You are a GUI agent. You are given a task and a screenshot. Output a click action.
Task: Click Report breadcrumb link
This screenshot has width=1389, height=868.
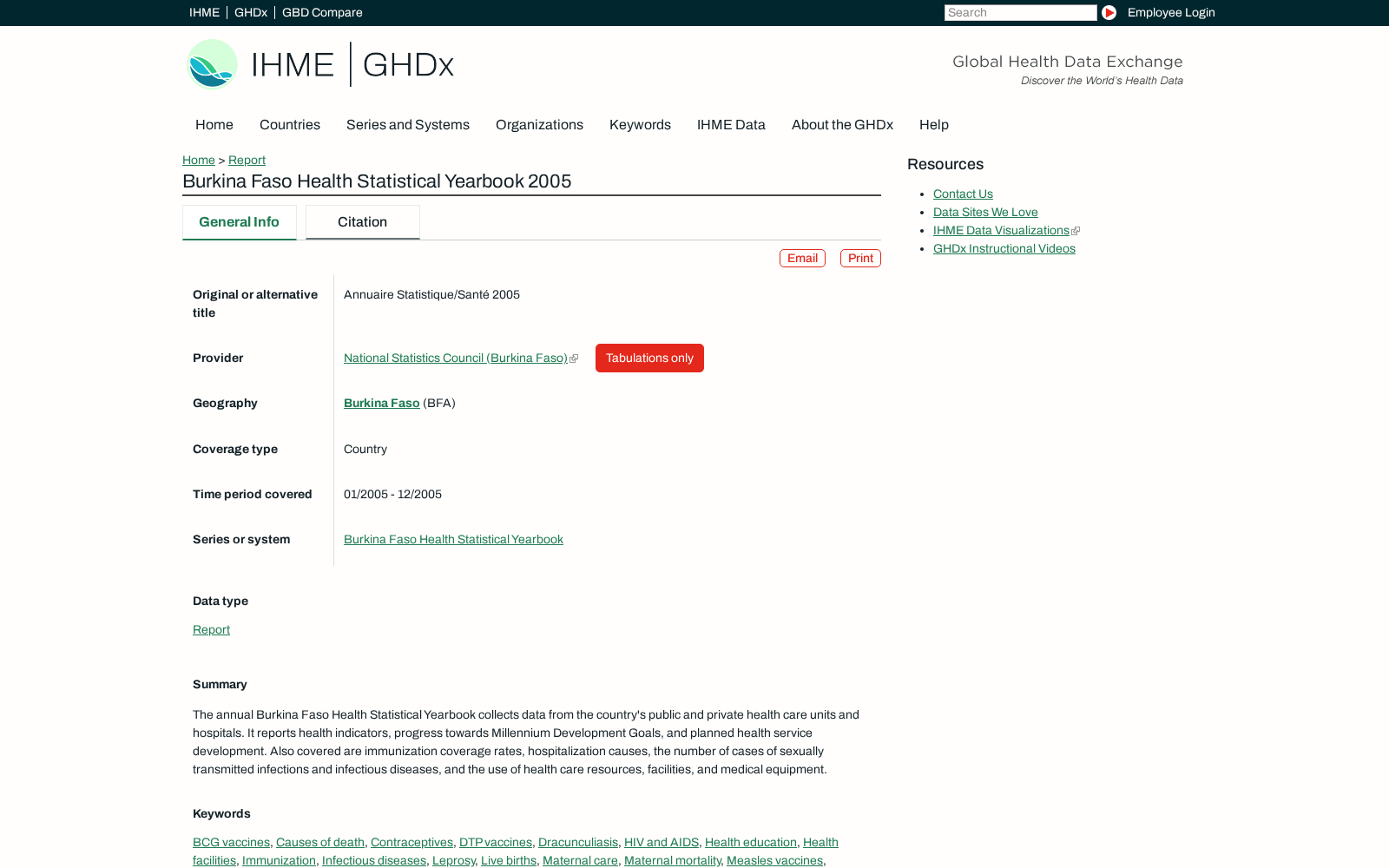tap(247, 160)
